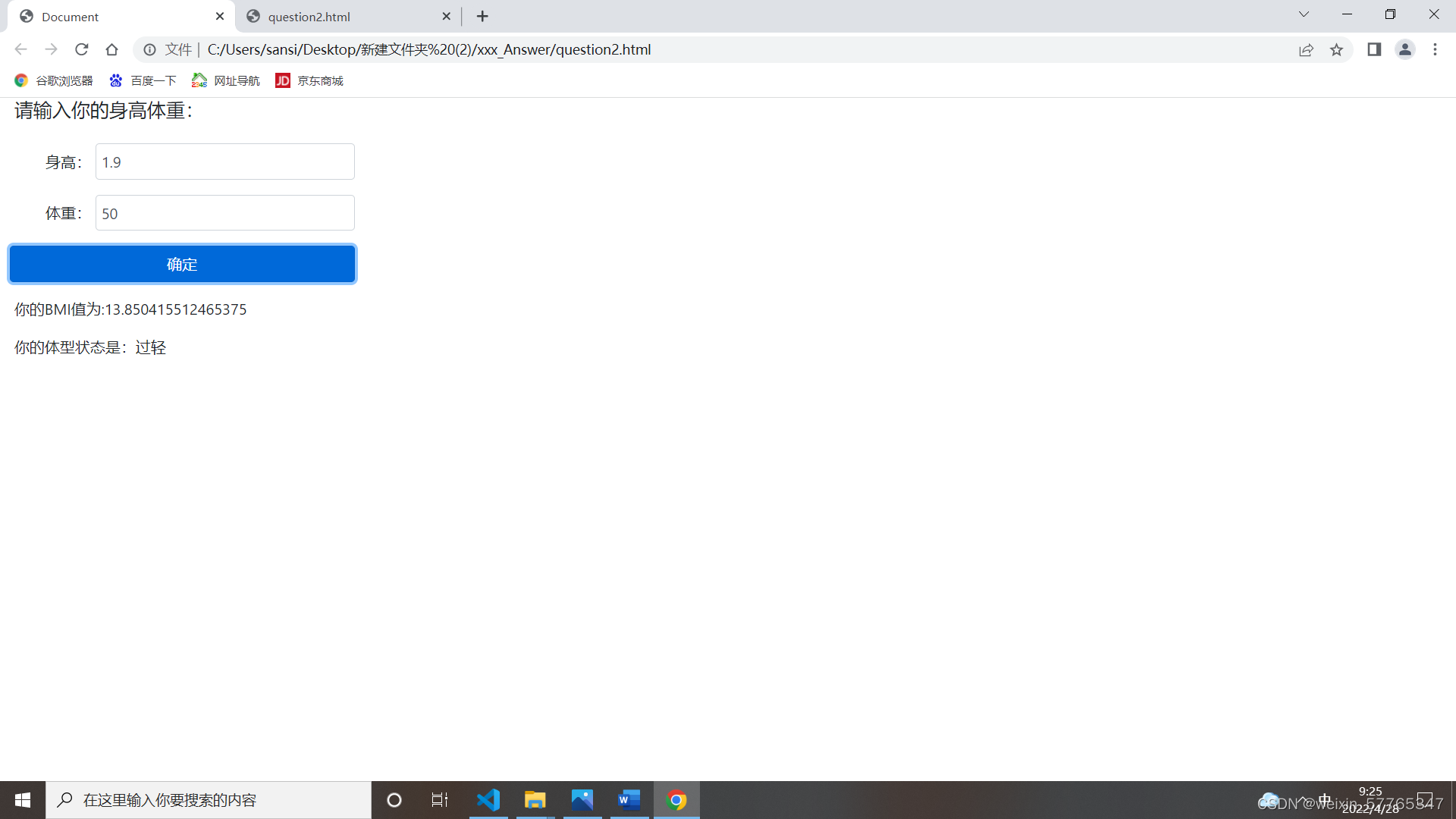Click the share page icon
The width and height of the screenshot is (1456, 819).
(1306, 50)
